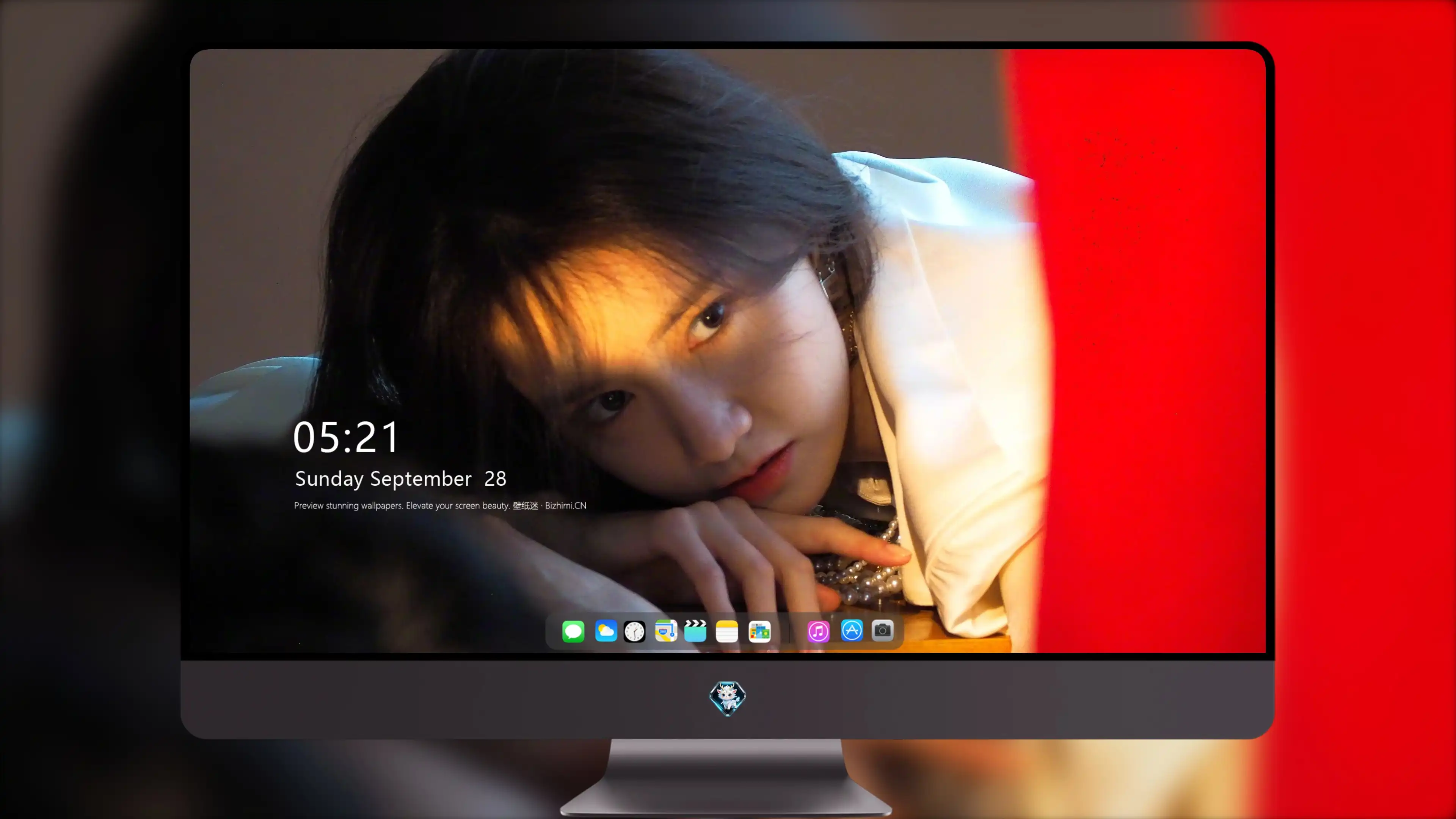
Task: Open the green Messages app in dock
Action: coord(573,631)
